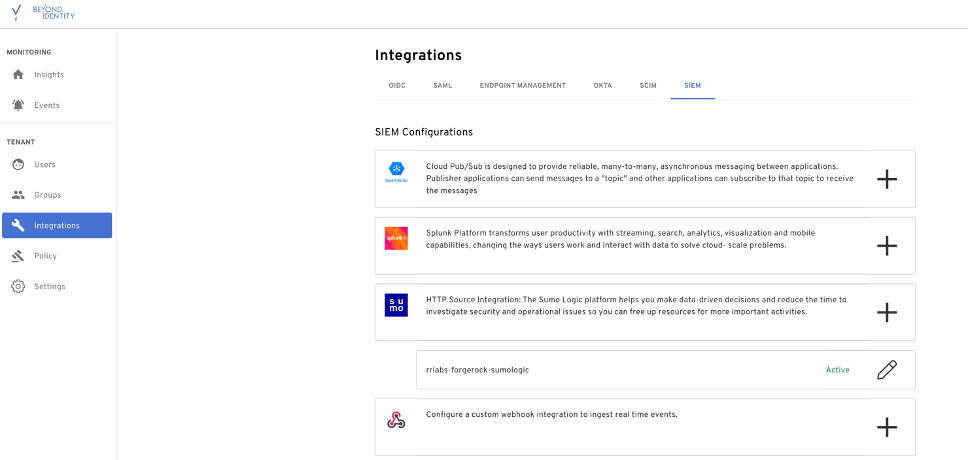Go to Events in the sidebar
The image size is (968, 460).
[x=46, y=105]
